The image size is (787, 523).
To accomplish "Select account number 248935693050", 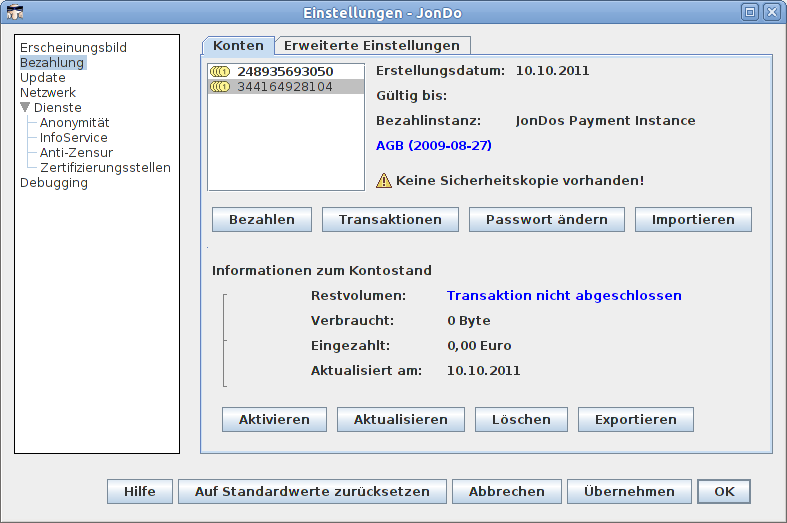I will coord(286,71).
